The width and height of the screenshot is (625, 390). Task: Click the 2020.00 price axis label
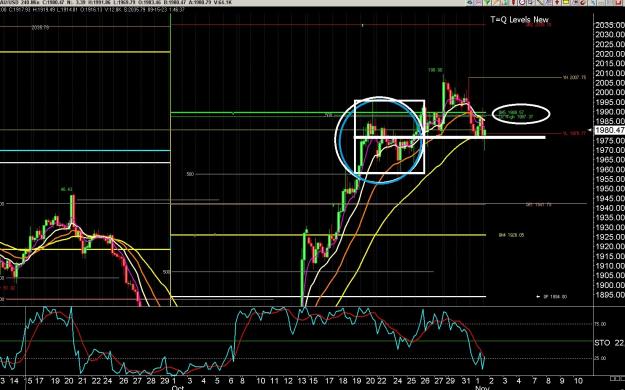(610, 54)
